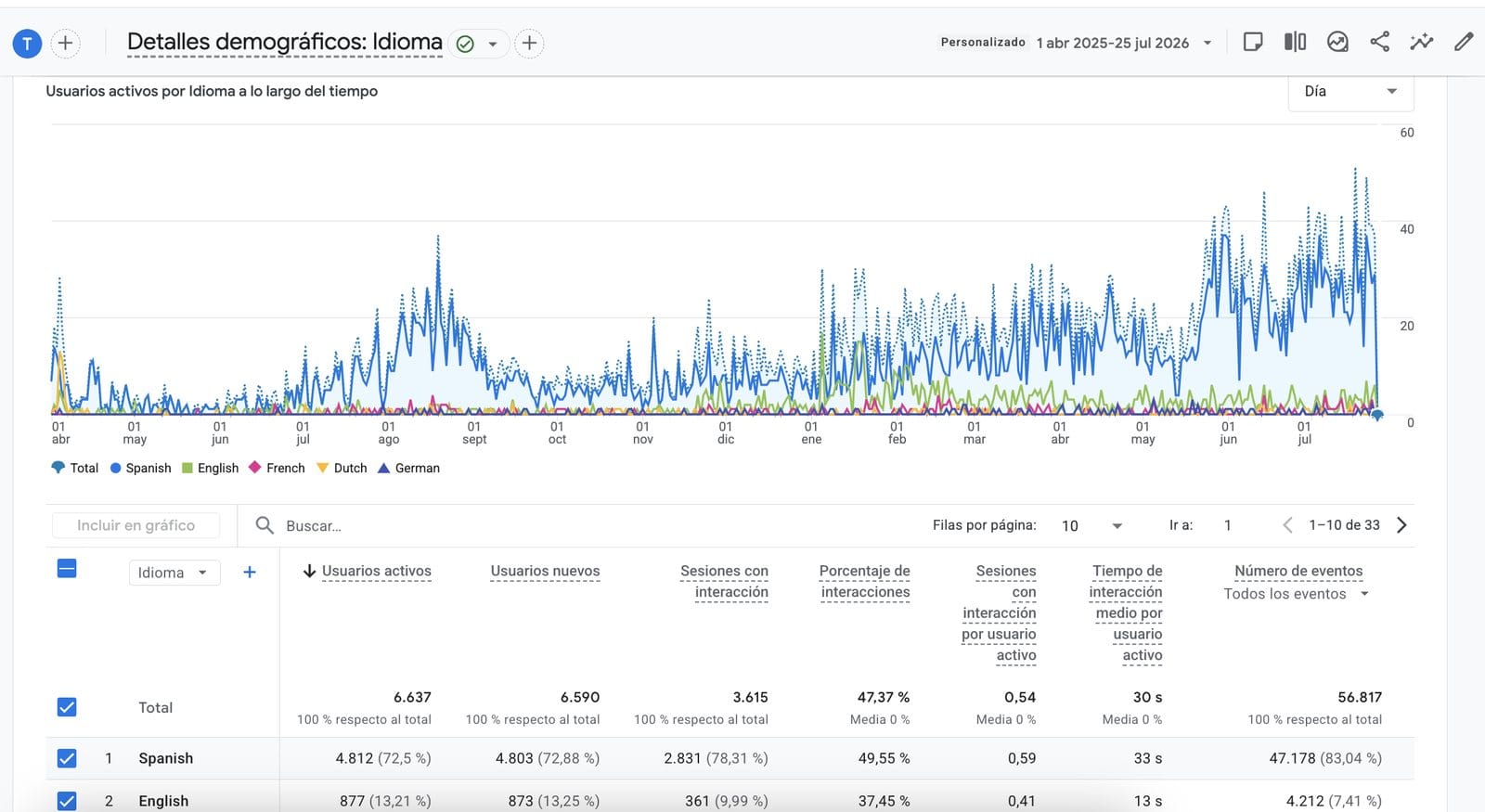Open the notes sticky-note icon
Viewport: 1485px width, 812px height.
pos(1253,42)
